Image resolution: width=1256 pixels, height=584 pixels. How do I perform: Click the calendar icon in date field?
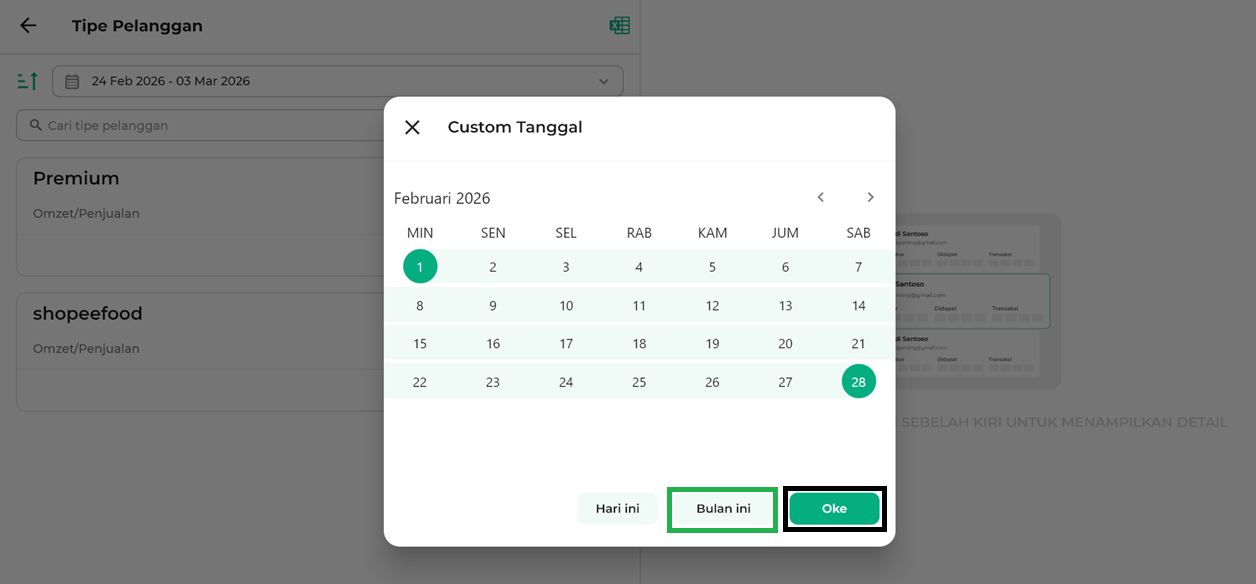pos(72,81)
